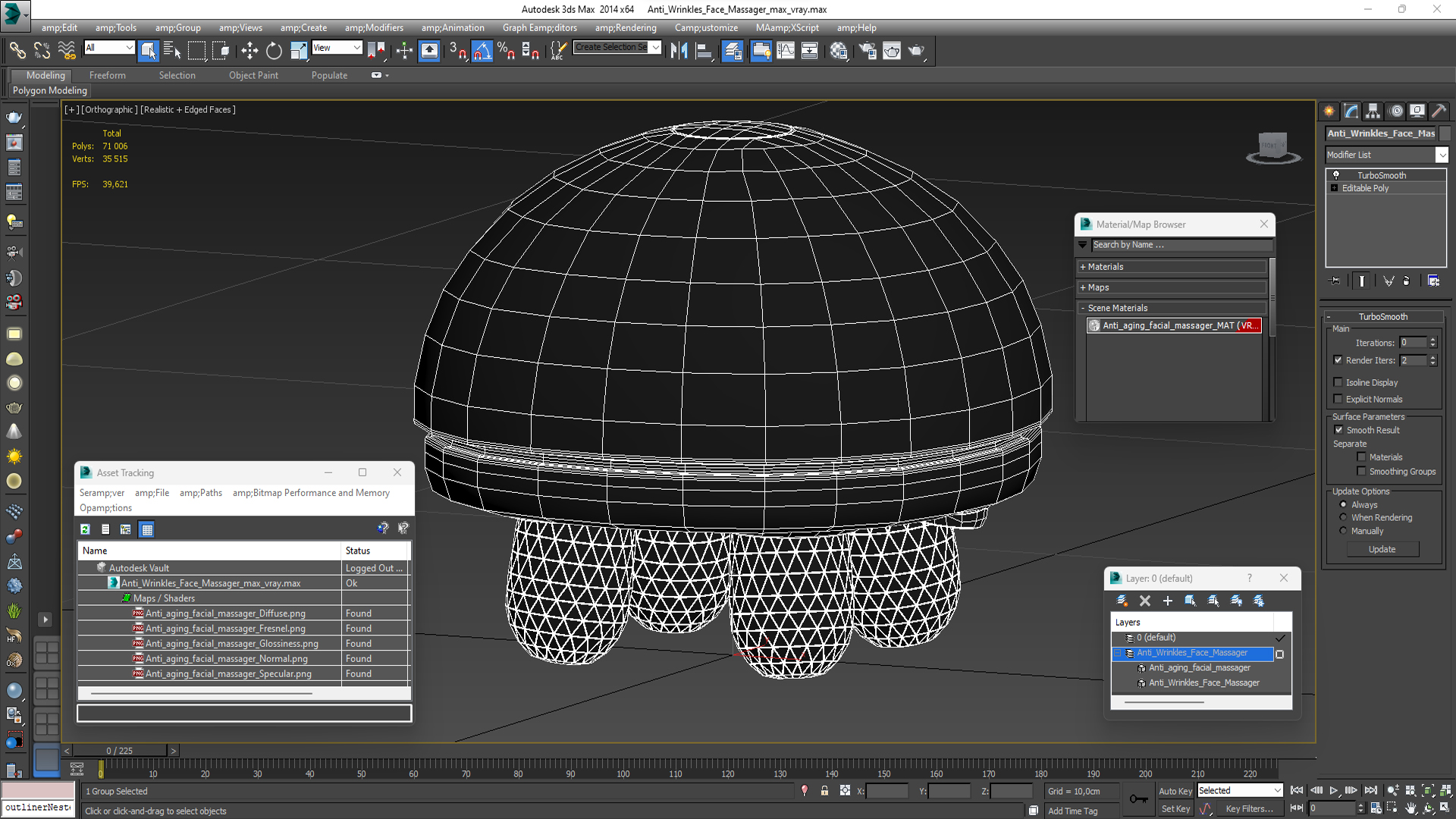Switch to the Freeform ribbon tab
This screenshot has width=1456, height=819.
[x=108, y=75]
